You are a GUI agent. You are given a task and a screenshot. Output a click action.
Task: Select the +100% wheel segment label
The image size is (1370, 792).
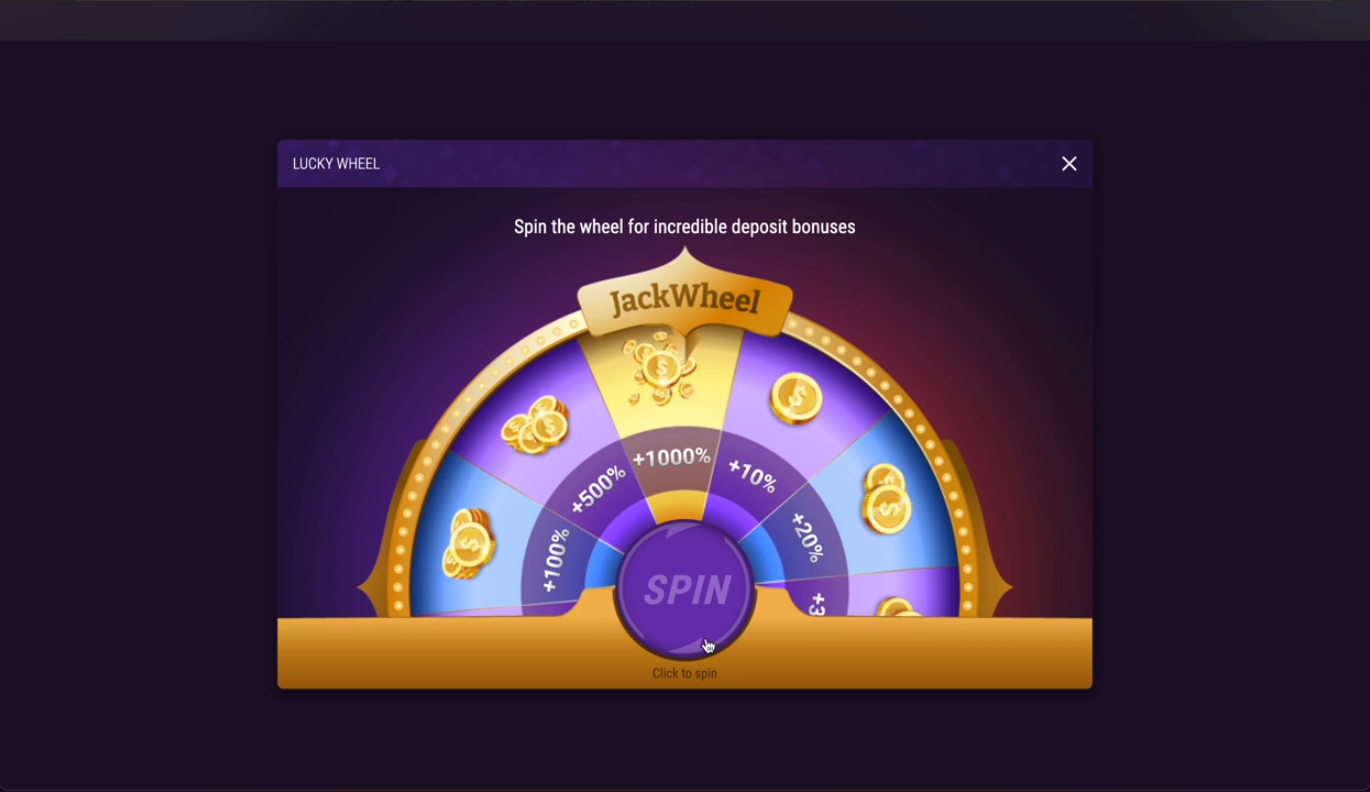coord(556,560)
